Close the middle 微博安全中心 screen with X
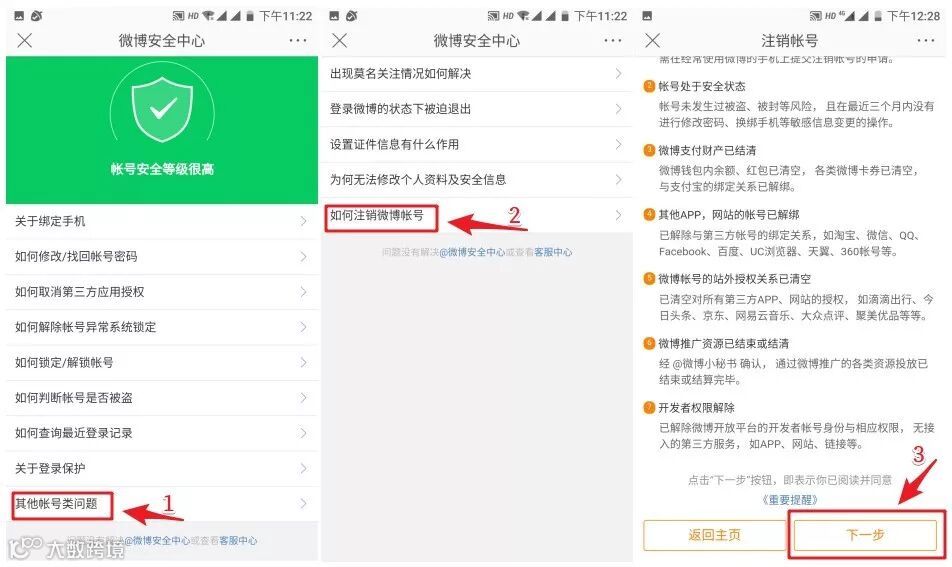 [340, 41]
